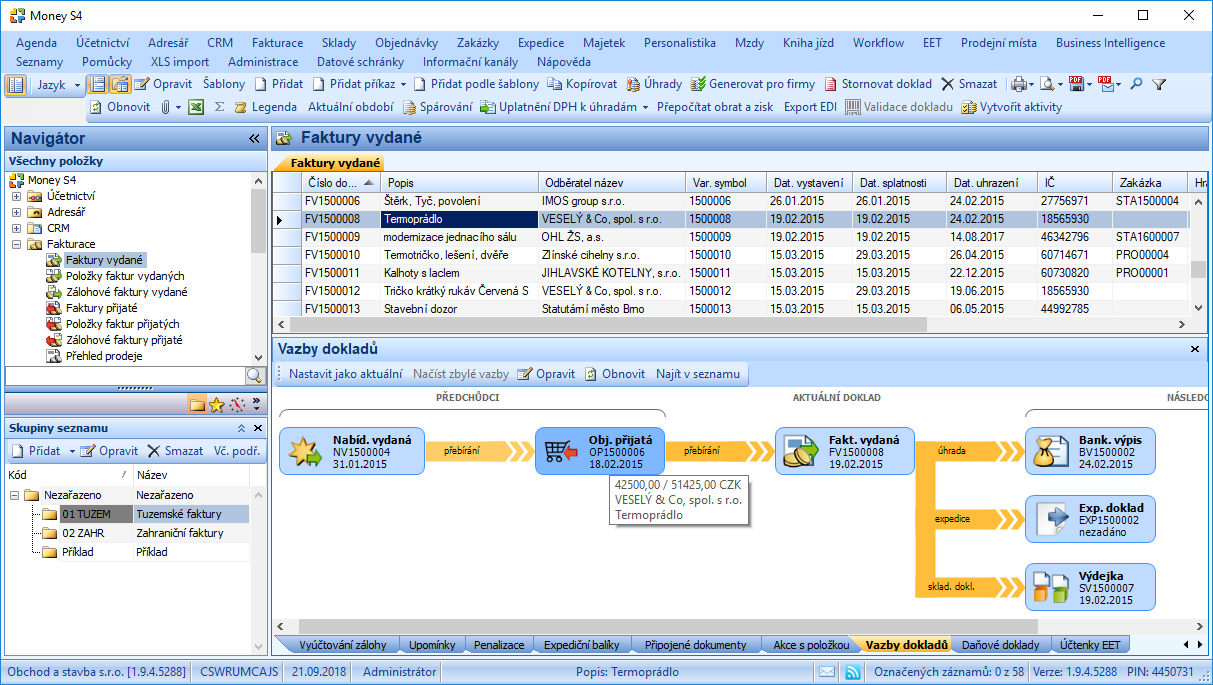Click the folder icon beside the star
Screen dimensions: 1213x685
tap(197, 404)
